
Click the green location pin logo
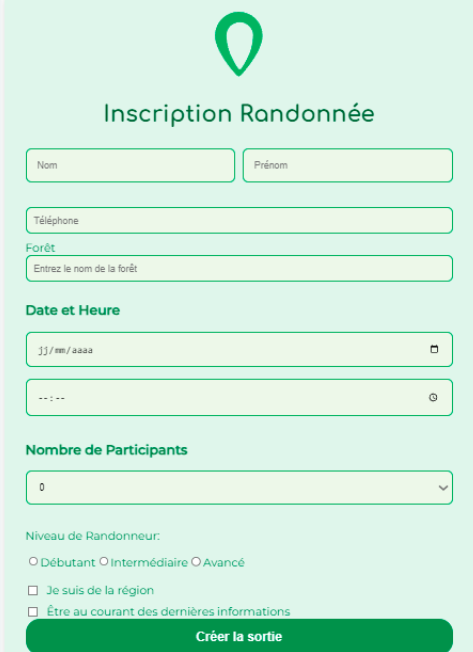[x=239, y=44]
